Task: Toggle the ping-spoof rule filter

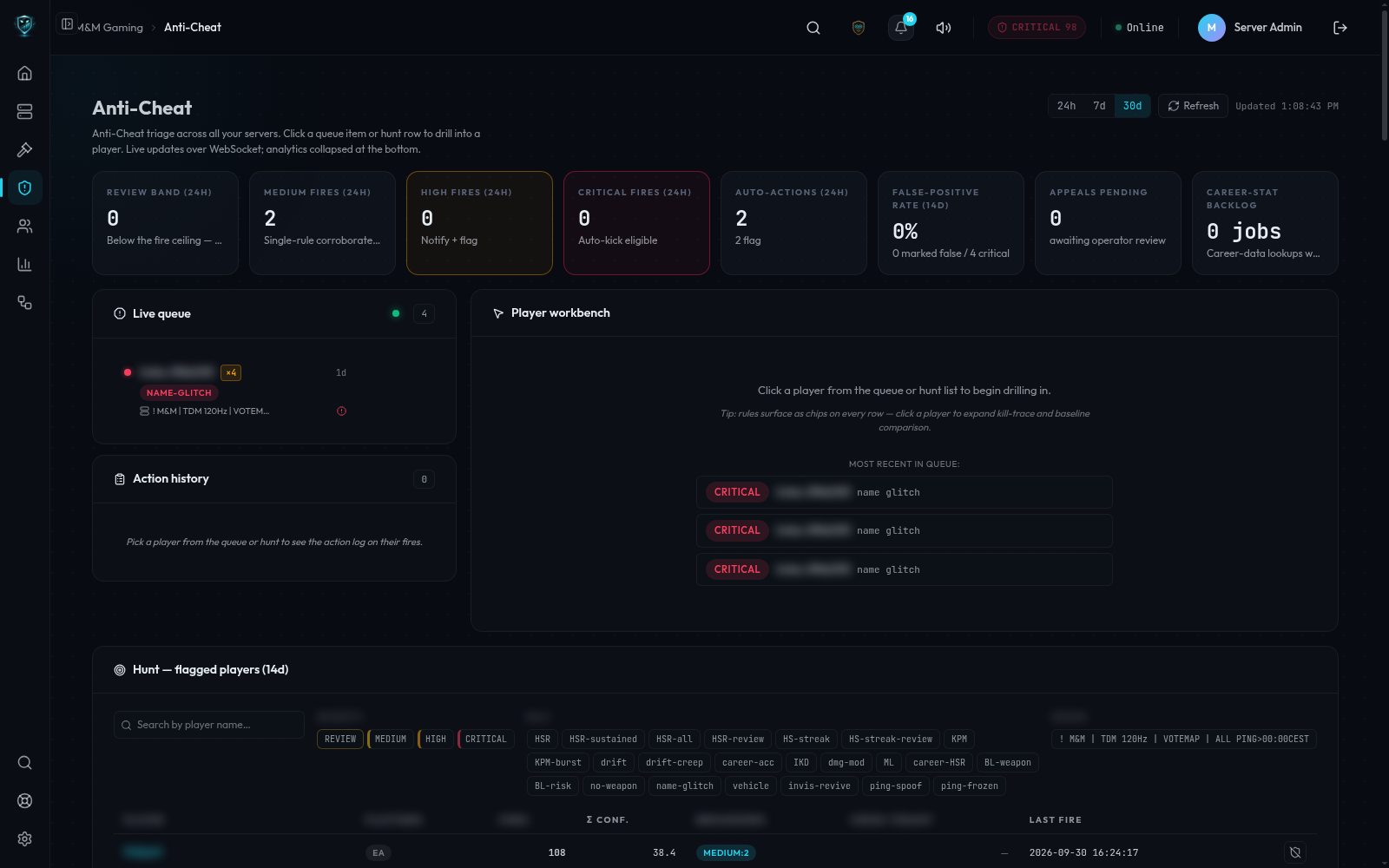Action: click(x=896, y=786)
